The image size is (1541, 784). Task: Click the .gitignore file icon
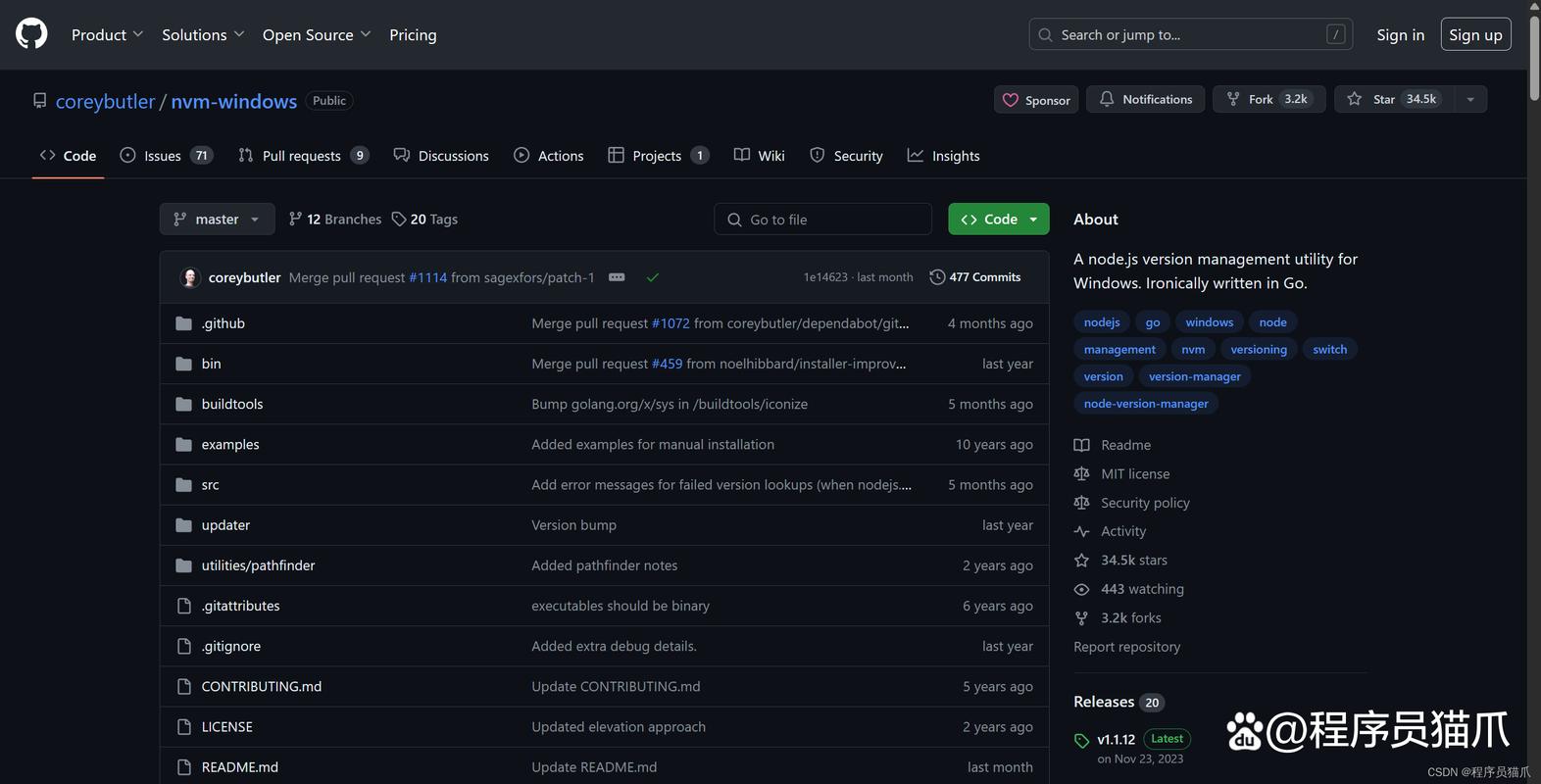(183, 646)
